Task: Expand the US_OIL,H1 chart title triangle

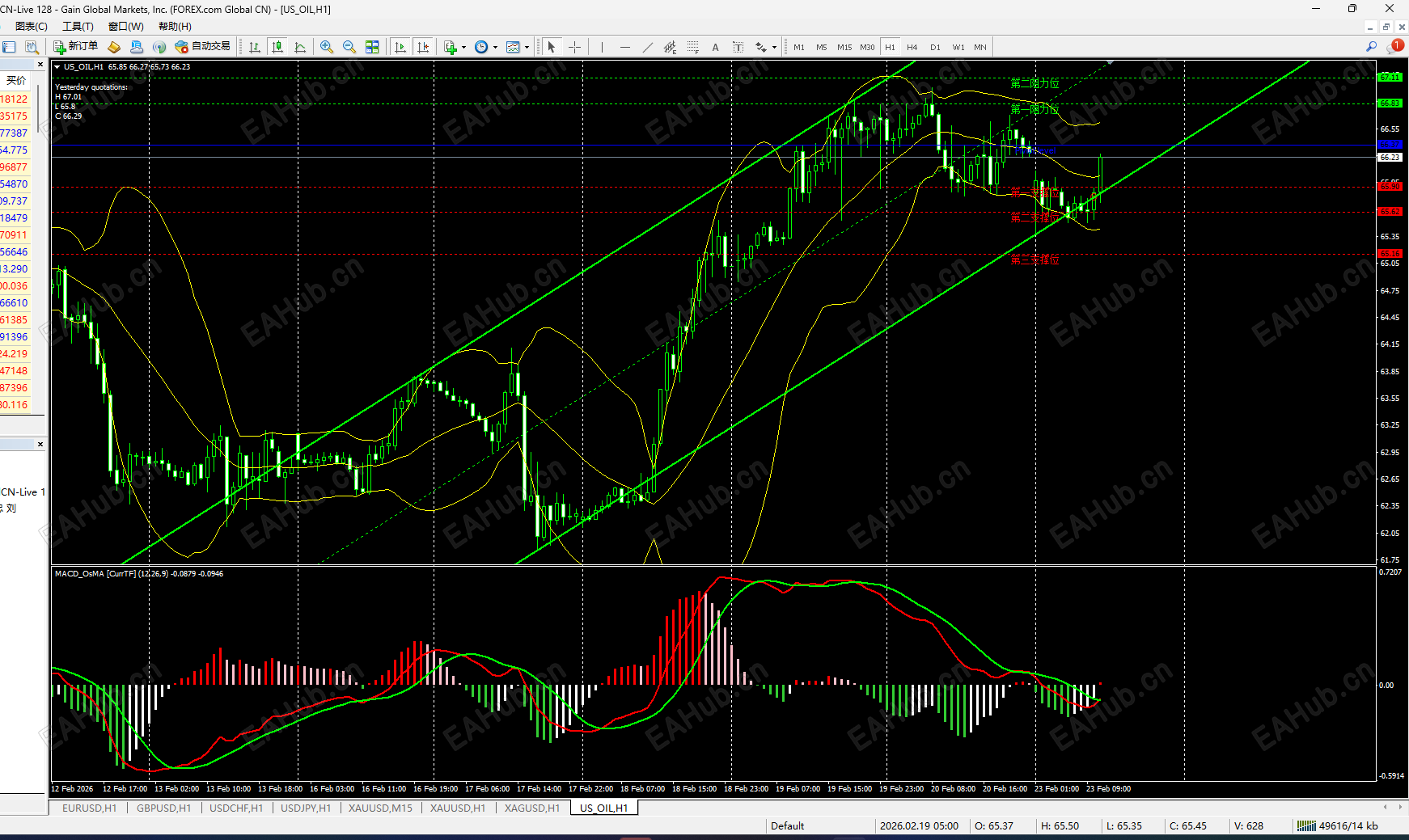Action: 57,67
